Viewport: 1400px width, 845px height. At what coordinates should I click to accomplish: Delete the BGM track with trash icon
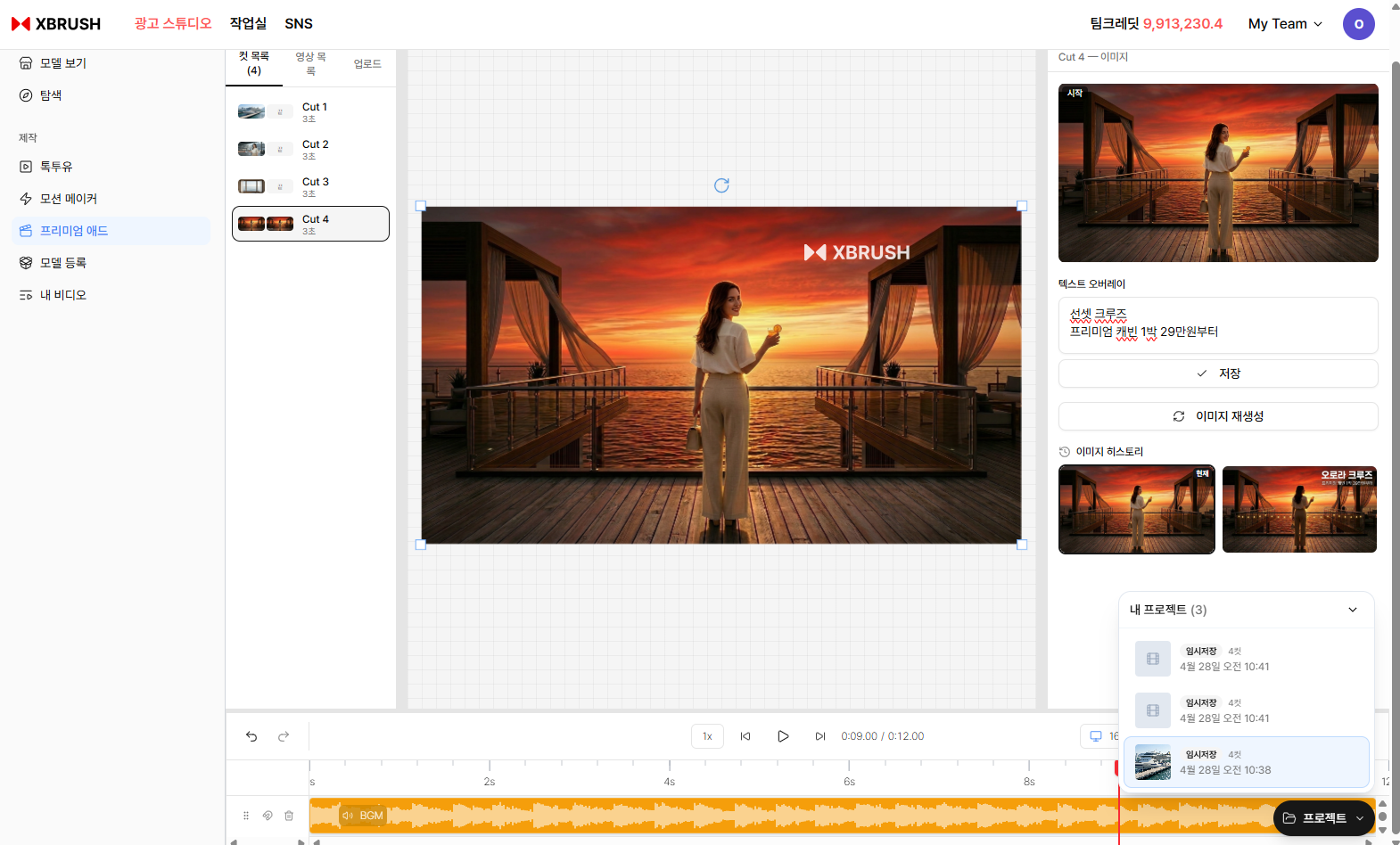click(289, 816)
